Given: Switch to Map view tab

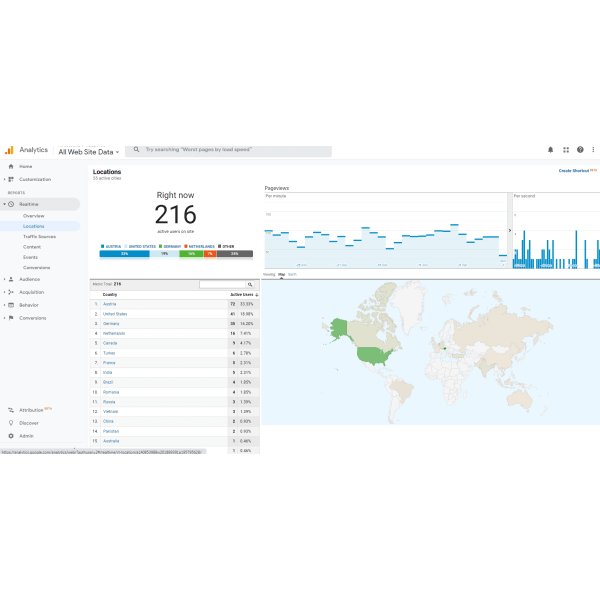Looking at the screenshot, I should (282, 274).
